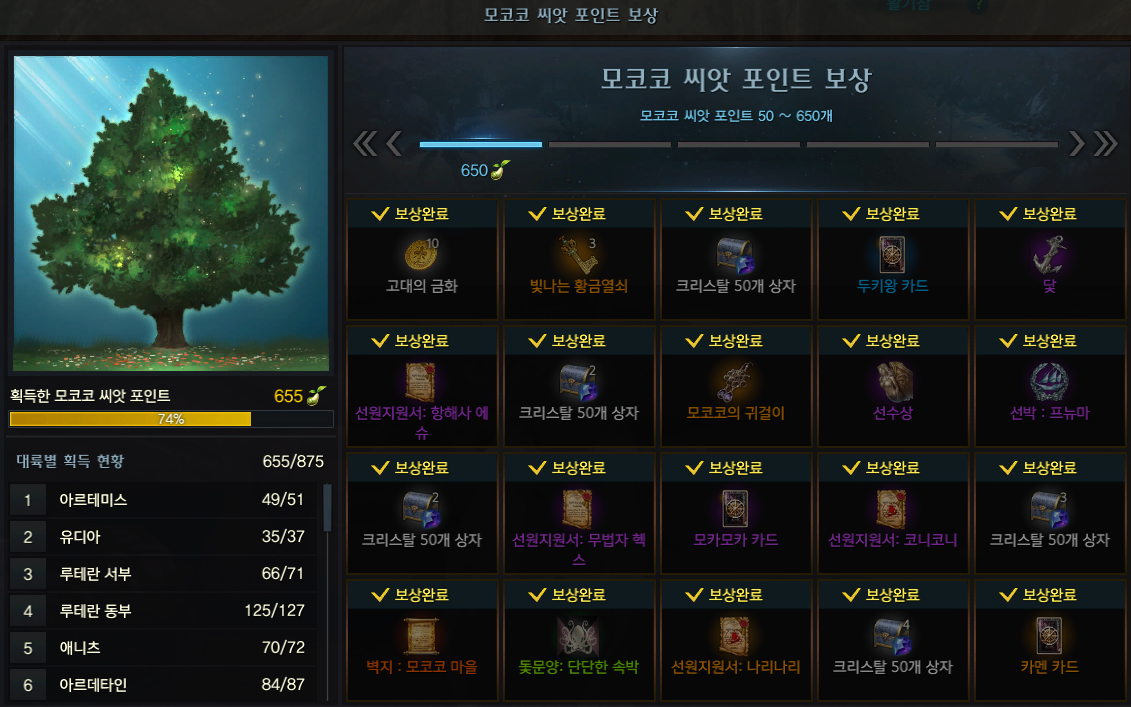
Task: Click the Mokoko village wallpaper scroll icon
Action: (421, 636)
